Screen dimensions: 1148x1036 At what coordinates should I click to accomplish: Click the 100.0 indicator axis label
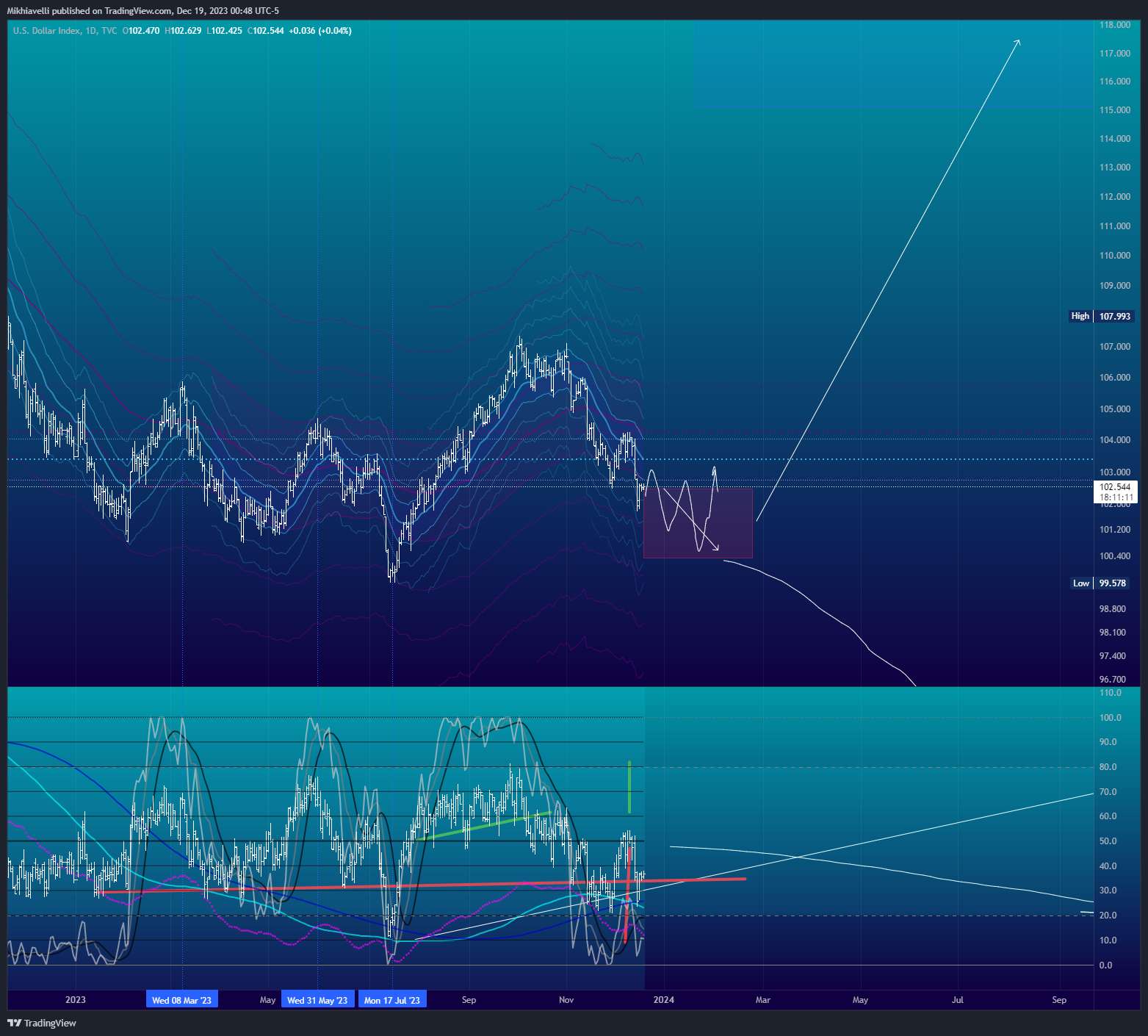(1110, 718)
